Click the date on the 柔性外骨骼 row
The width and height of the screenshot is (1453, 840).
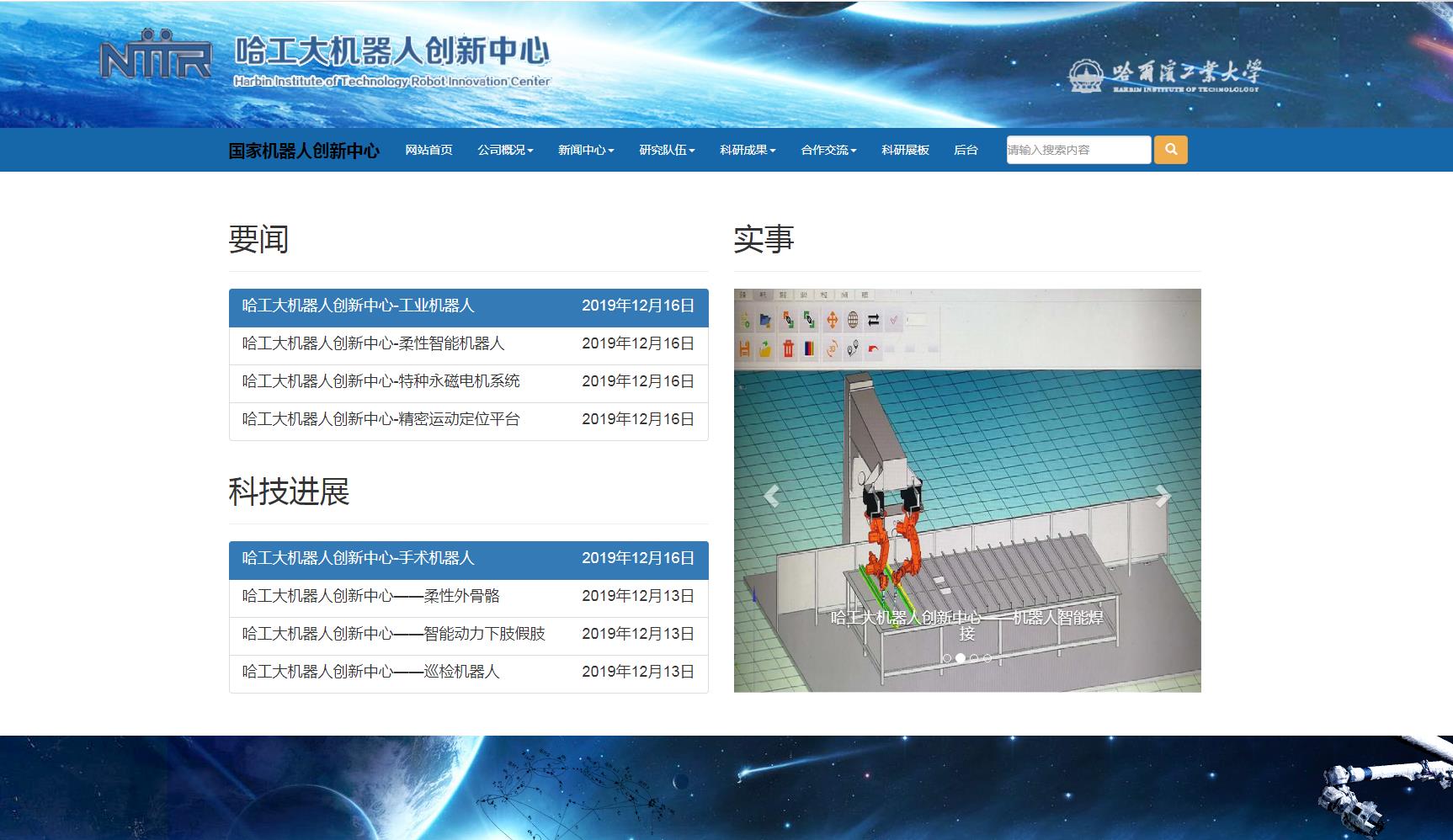click(638, 596)
